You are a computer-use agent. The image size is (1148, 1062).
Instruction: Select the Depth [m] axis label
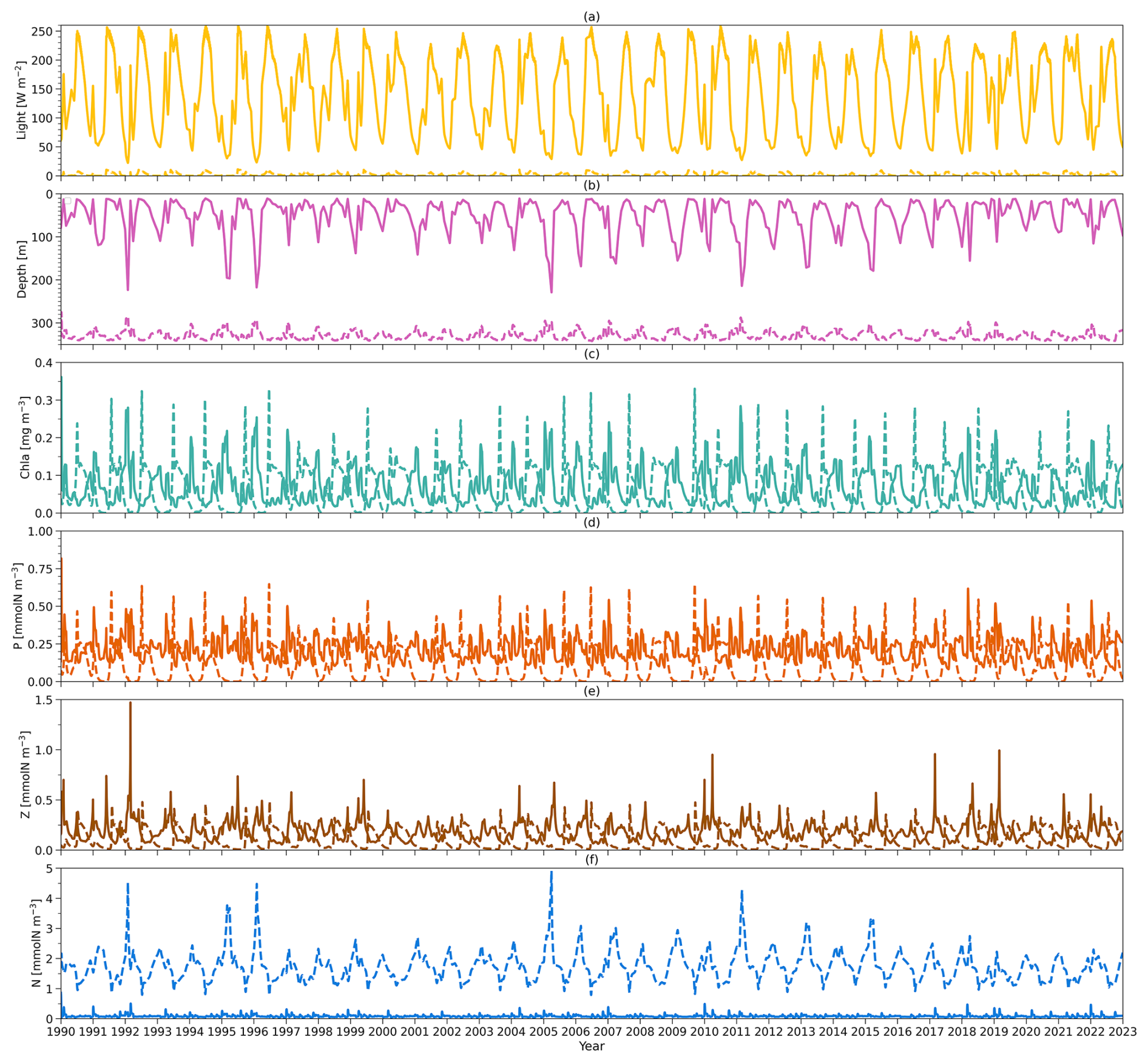click(x=22, y=269)
